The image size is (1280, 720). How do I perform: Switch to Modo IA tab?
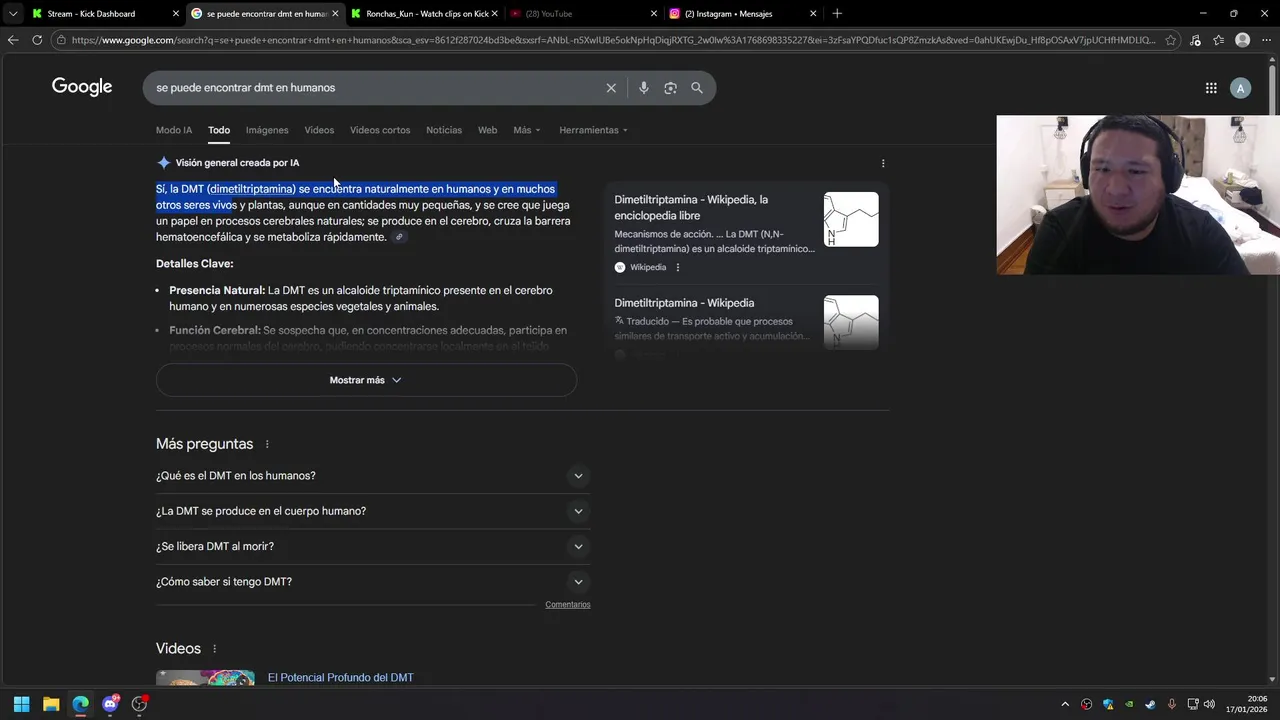pyautogui.click(x=174, y=130)
